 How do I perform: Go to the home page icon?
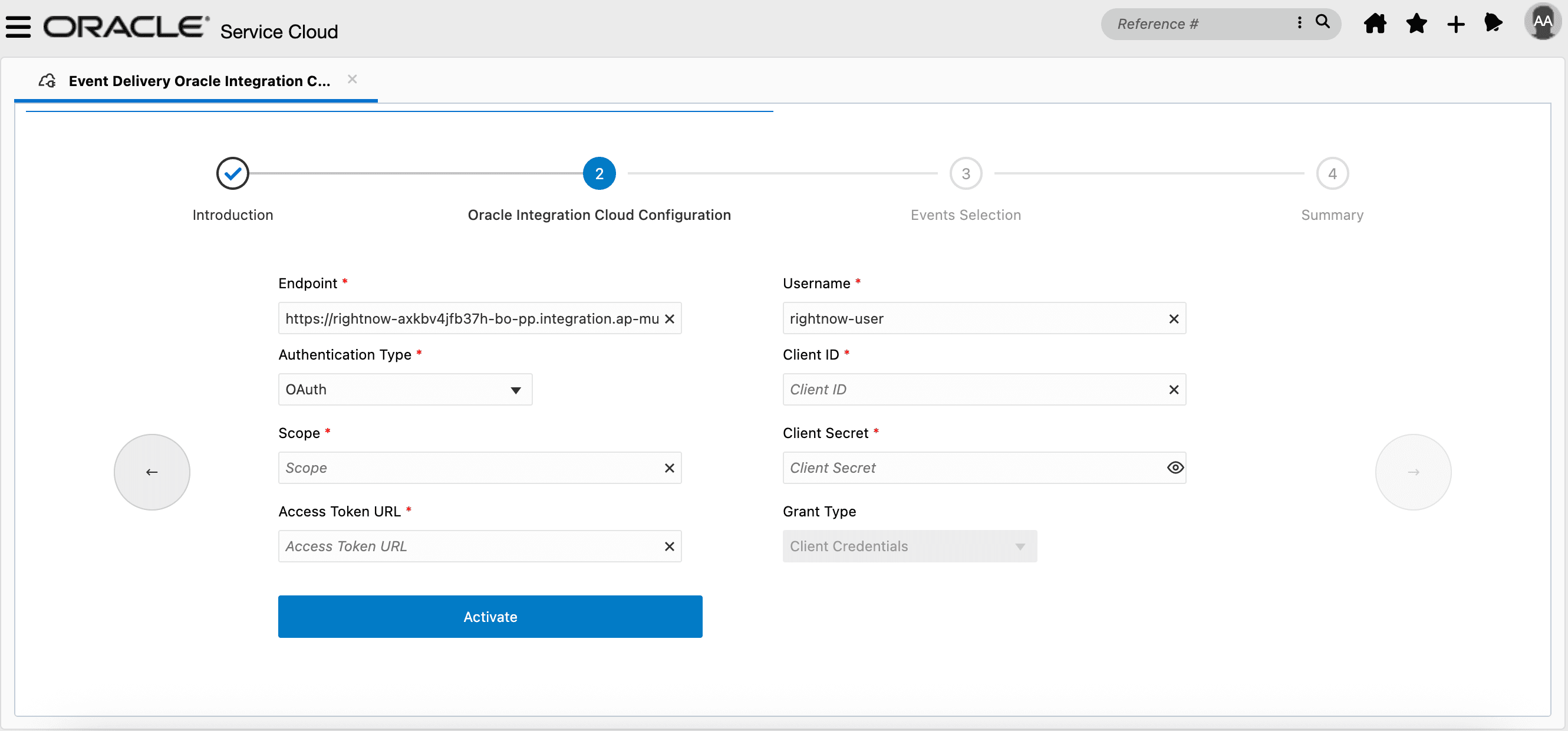[1375, 24]
